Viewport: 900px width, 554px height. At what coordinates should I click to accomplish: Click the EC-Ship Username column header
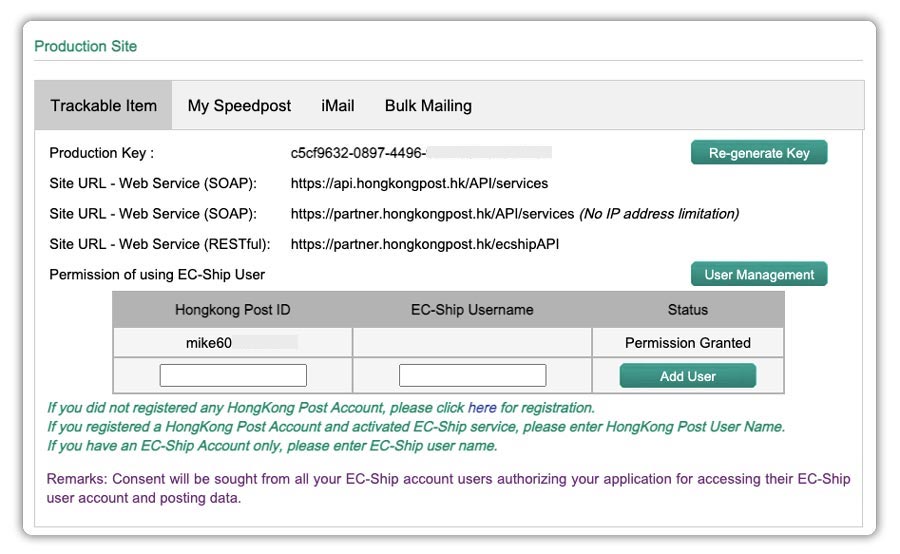click(472, 310)
